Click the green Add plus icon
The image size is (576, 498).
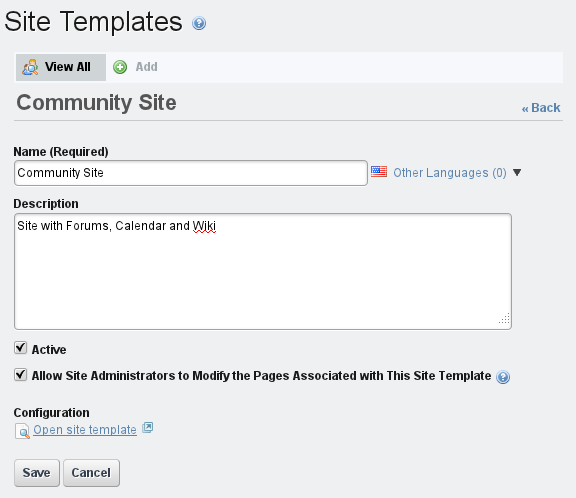[120, 67]
